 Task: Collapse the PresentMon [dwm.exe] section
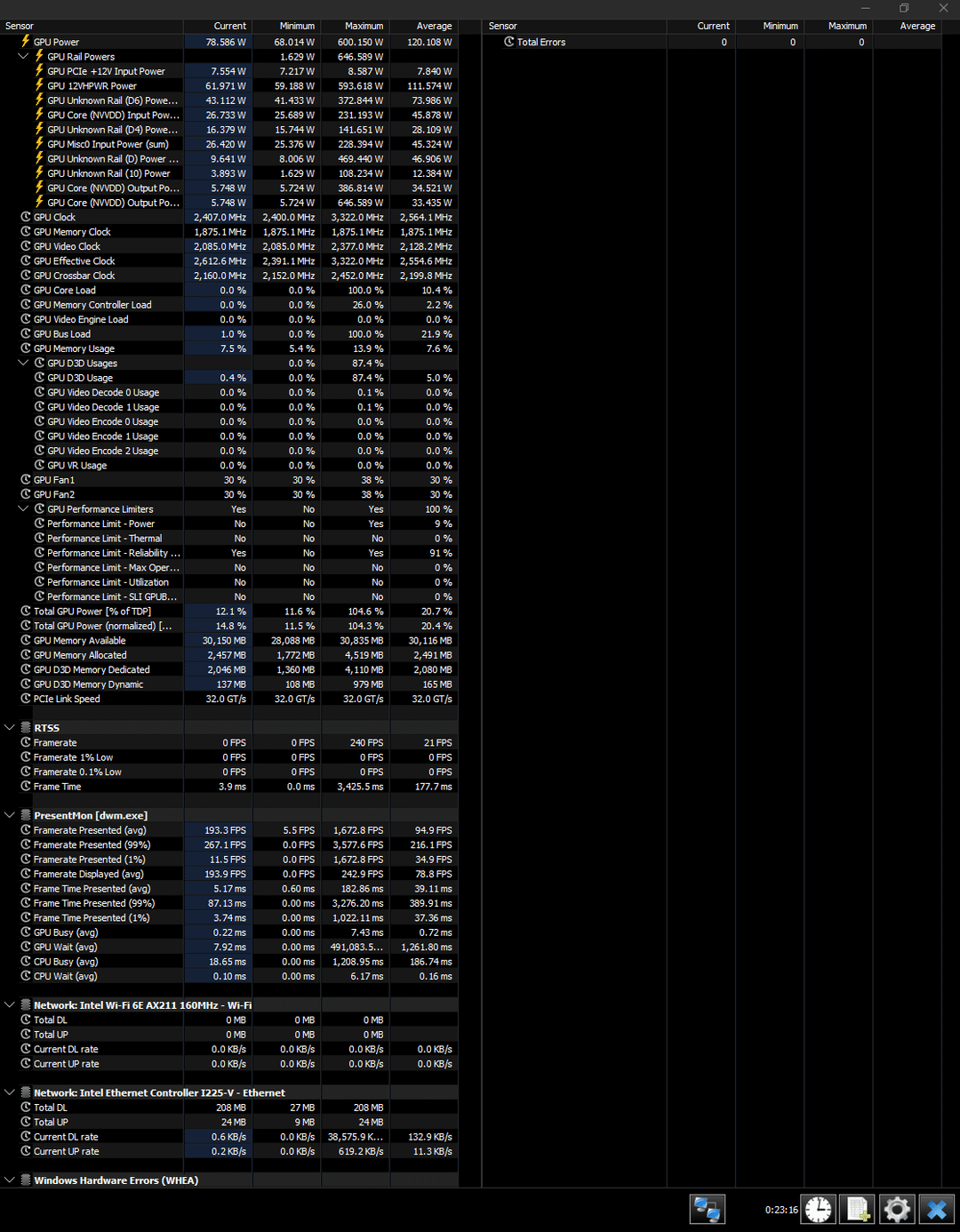click(x=10, y=815)
